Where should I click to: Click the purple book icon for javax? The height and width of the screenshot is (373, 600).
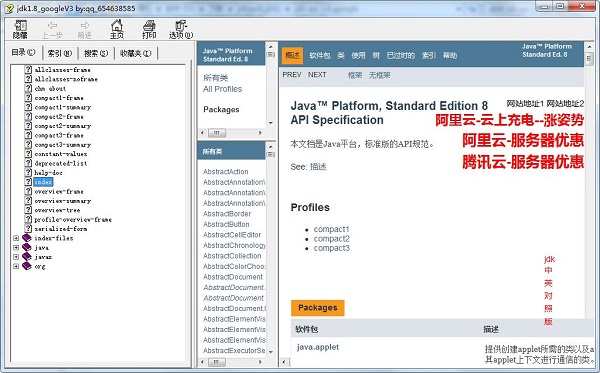click(x=26, y=257)
